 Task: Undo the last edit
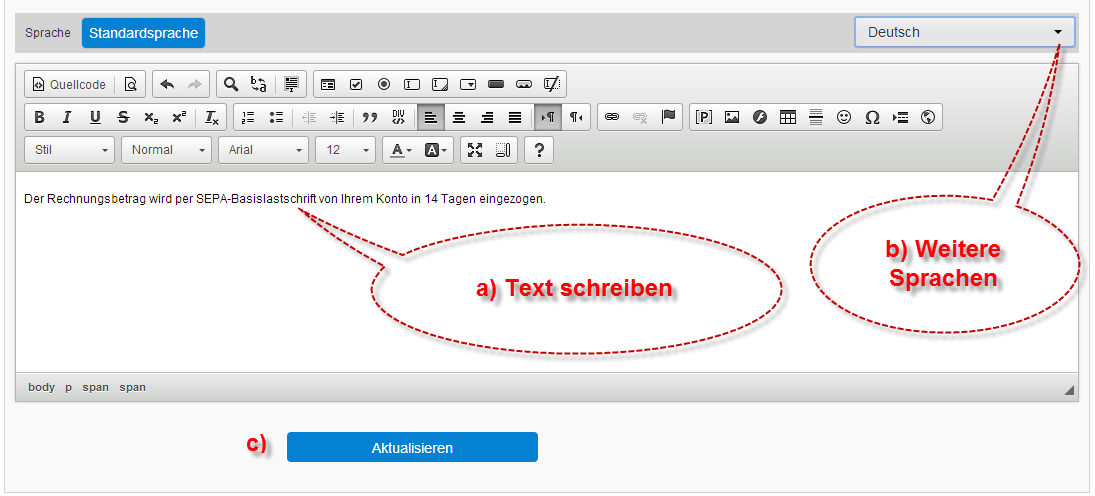(167, 85)
